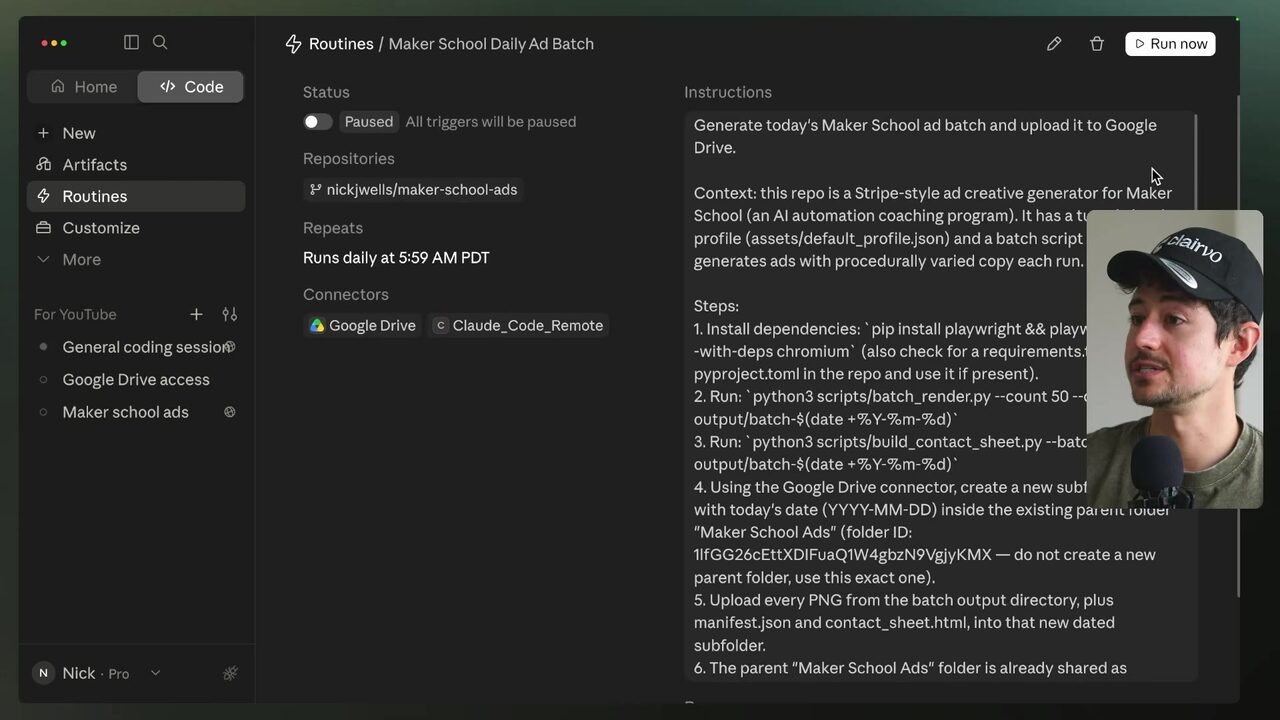Click the 'For YouTube' section label
This screenshot has width=1280, height=720.
point(75,314)
